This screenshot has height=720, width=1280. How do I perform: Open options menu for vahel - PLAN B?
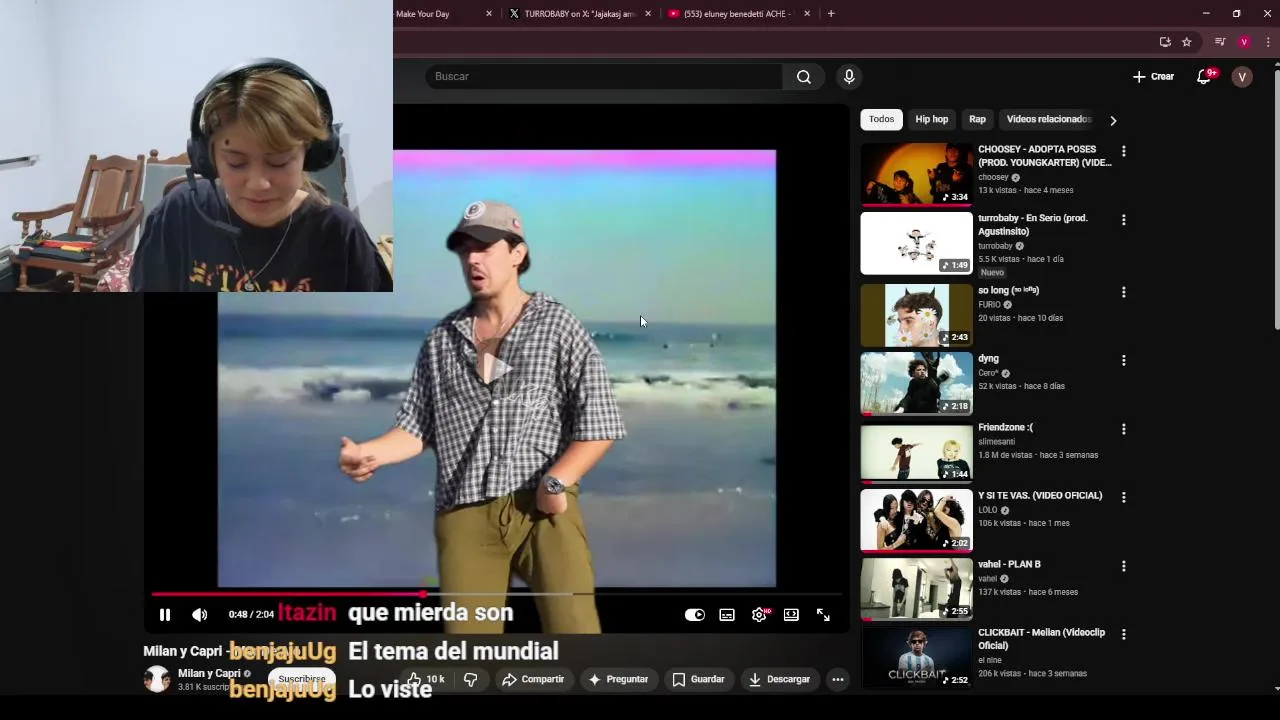click(1123, 566)
